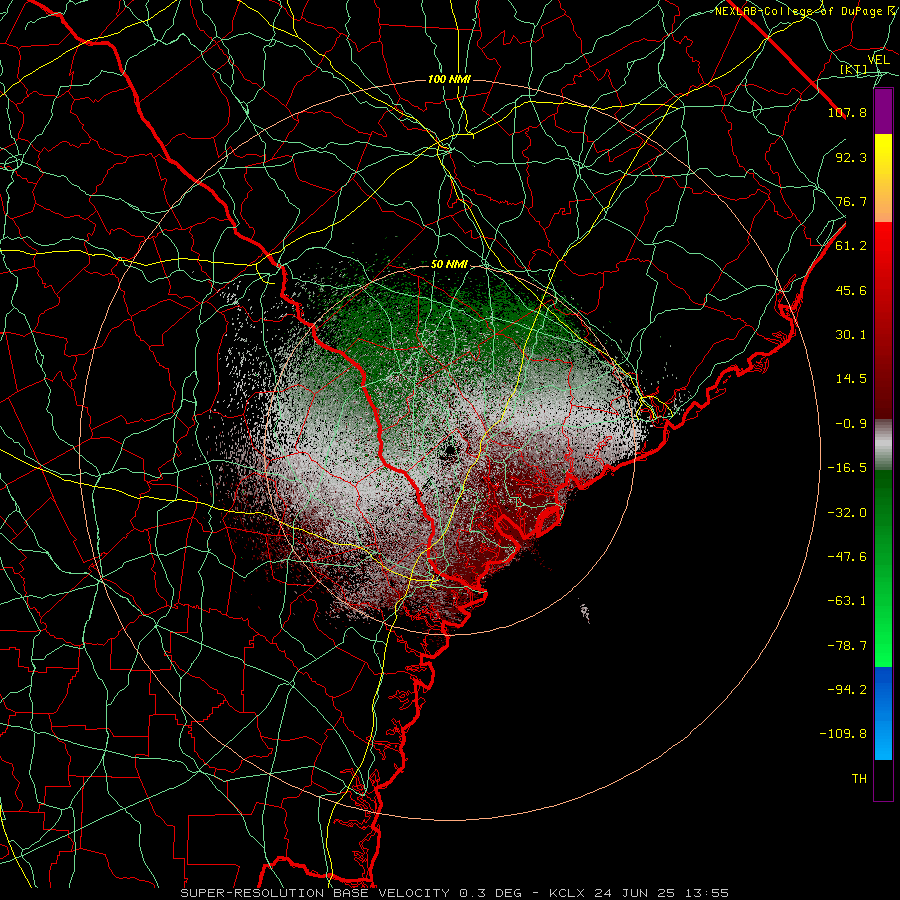Viewport: 900px width, 900px height.
Task: Click the gray near-zero segment of the color bar
Action: tap(883, 445)
